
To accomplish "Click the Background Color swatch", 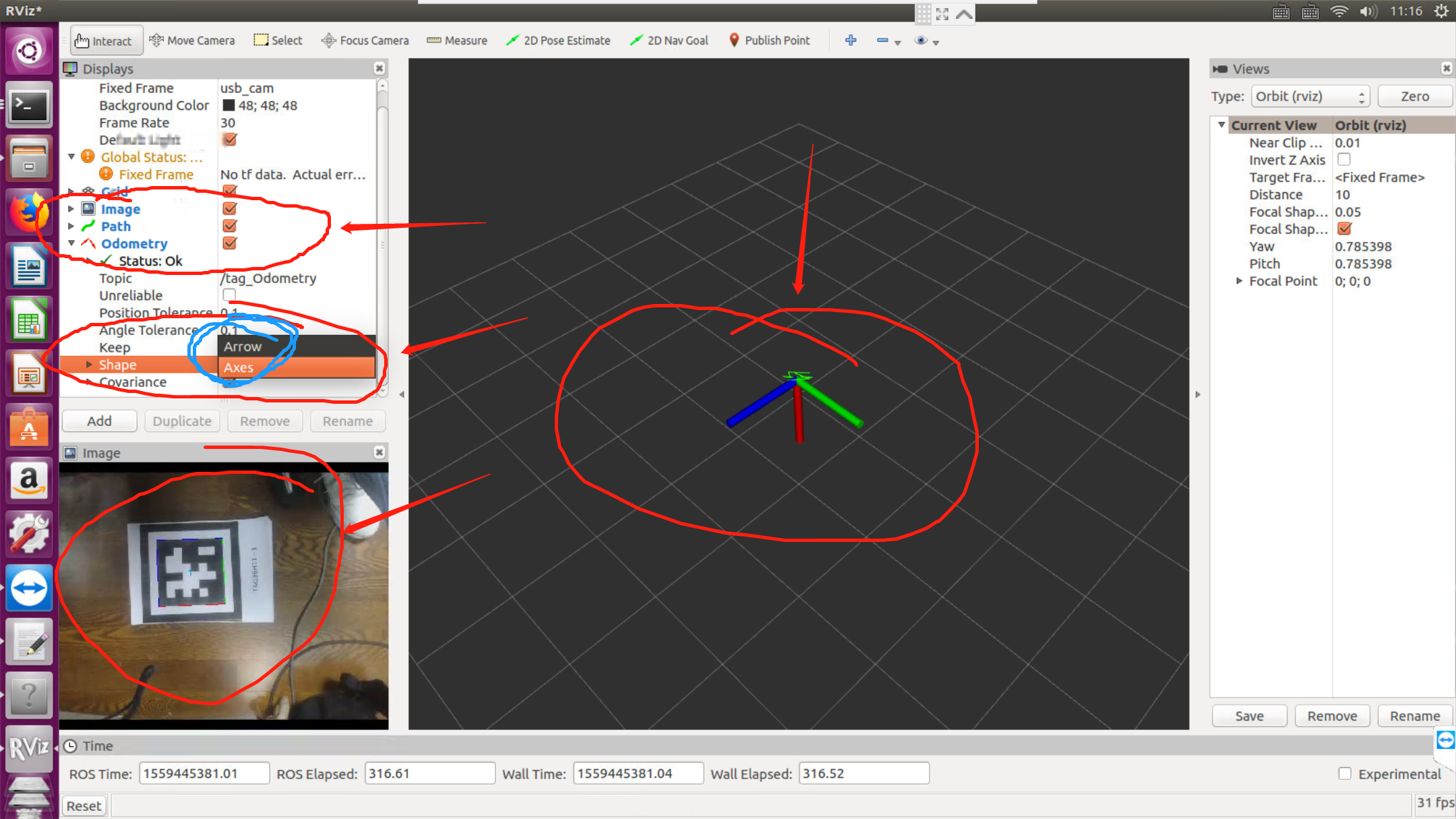I will 229,105.
